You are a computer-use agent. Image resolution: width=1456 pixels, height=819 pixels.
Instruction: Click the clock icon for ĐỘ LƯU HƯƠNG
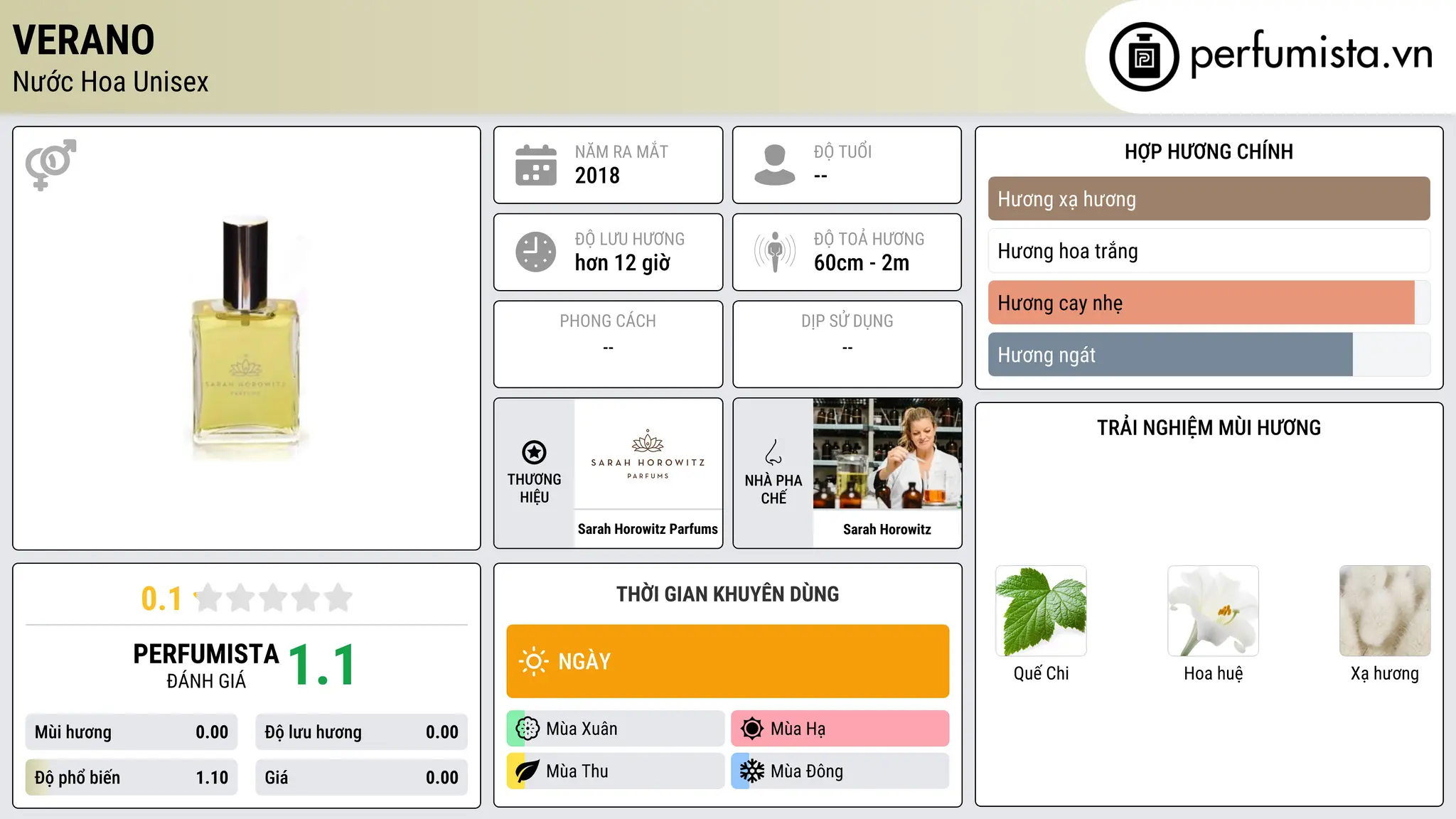point(536,252)
